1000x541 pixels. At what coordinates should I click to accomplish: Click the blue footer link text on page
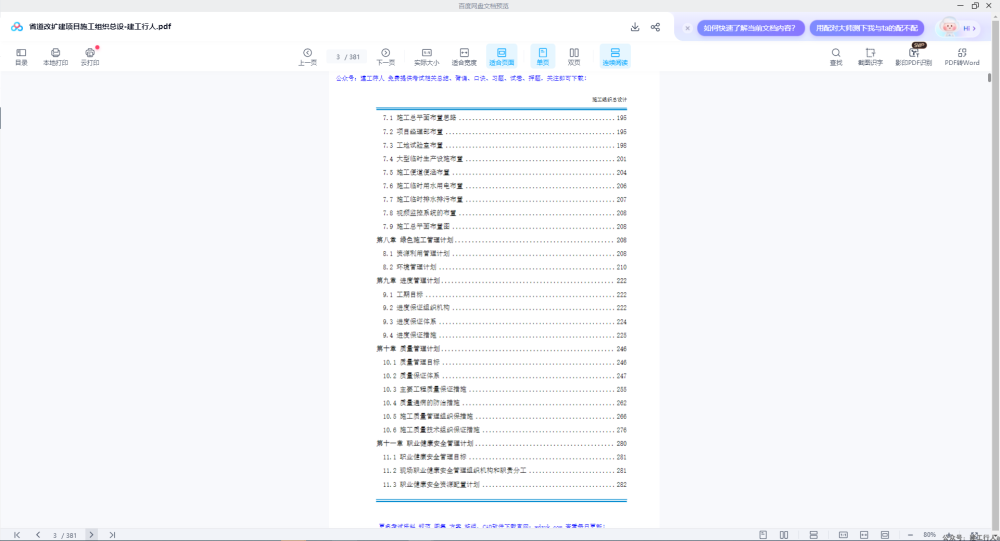491,526
